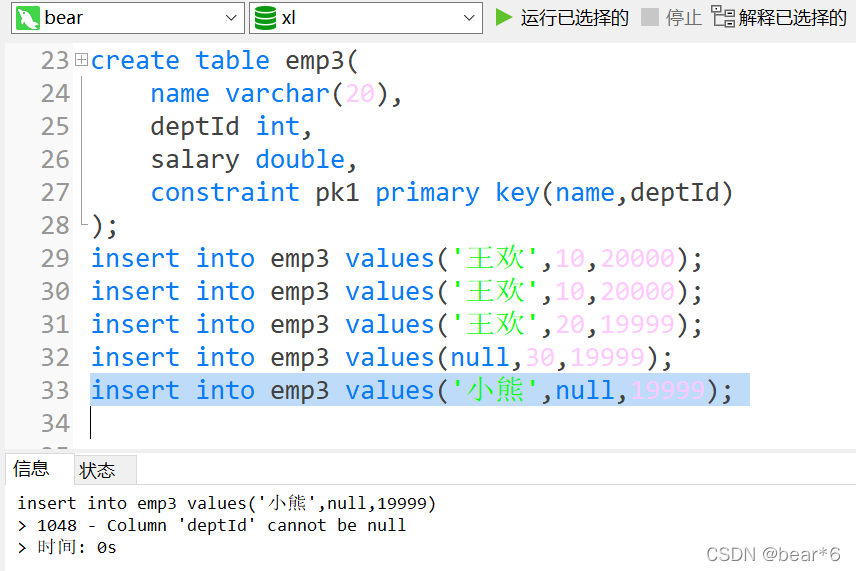
Task: Click the green run triangle icon
Action: click(x=503, y=17)
